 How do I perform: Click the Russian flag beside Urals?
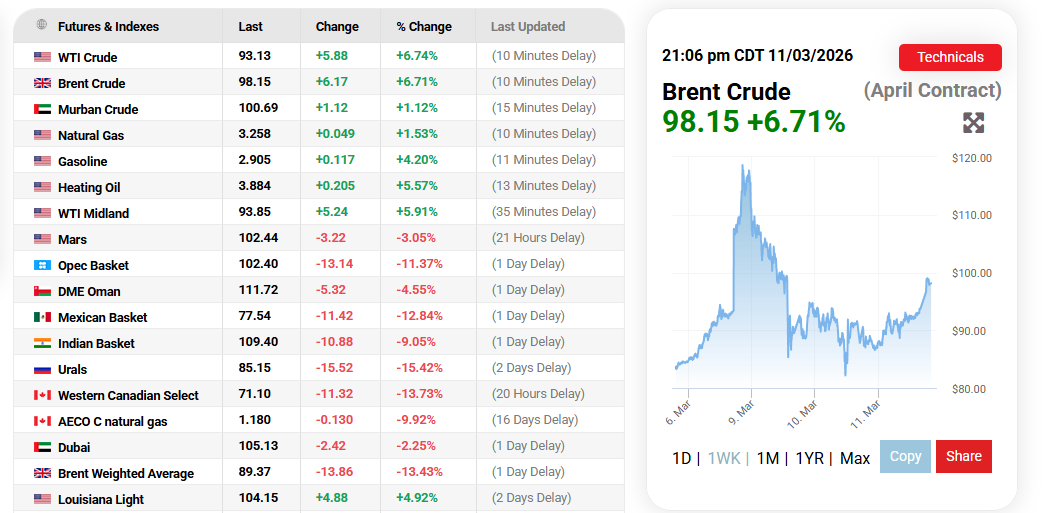(x=42, y=369)
